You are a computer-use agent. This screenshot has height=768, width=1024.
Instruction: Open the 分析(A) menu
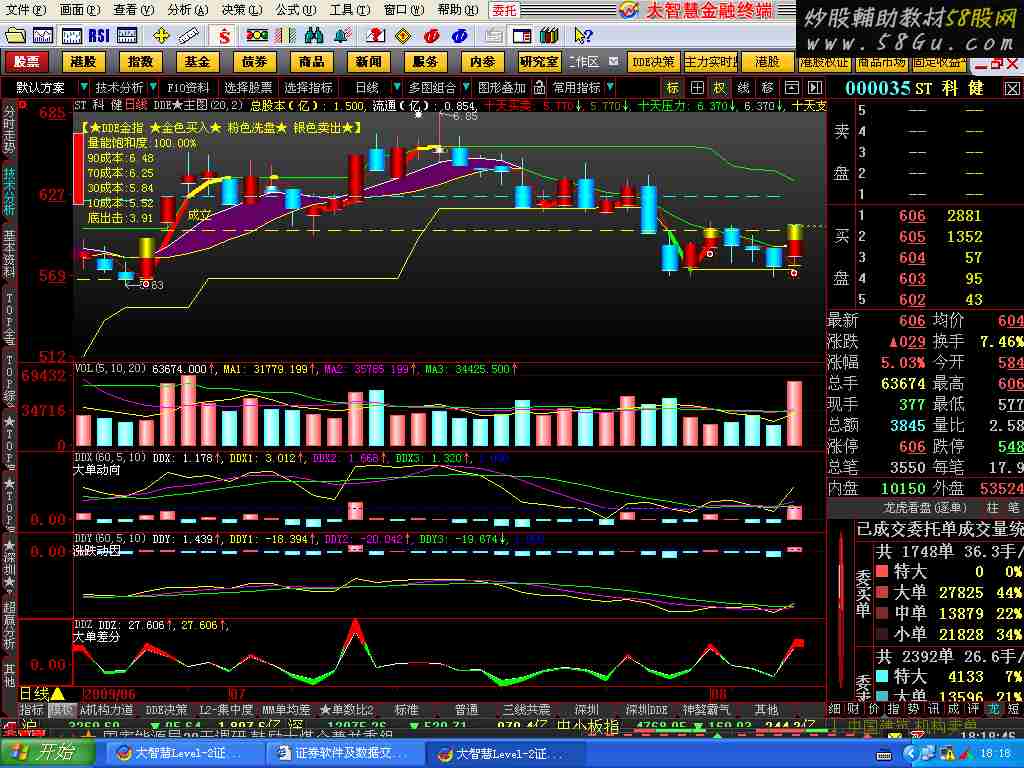click(x=187, y=10)
